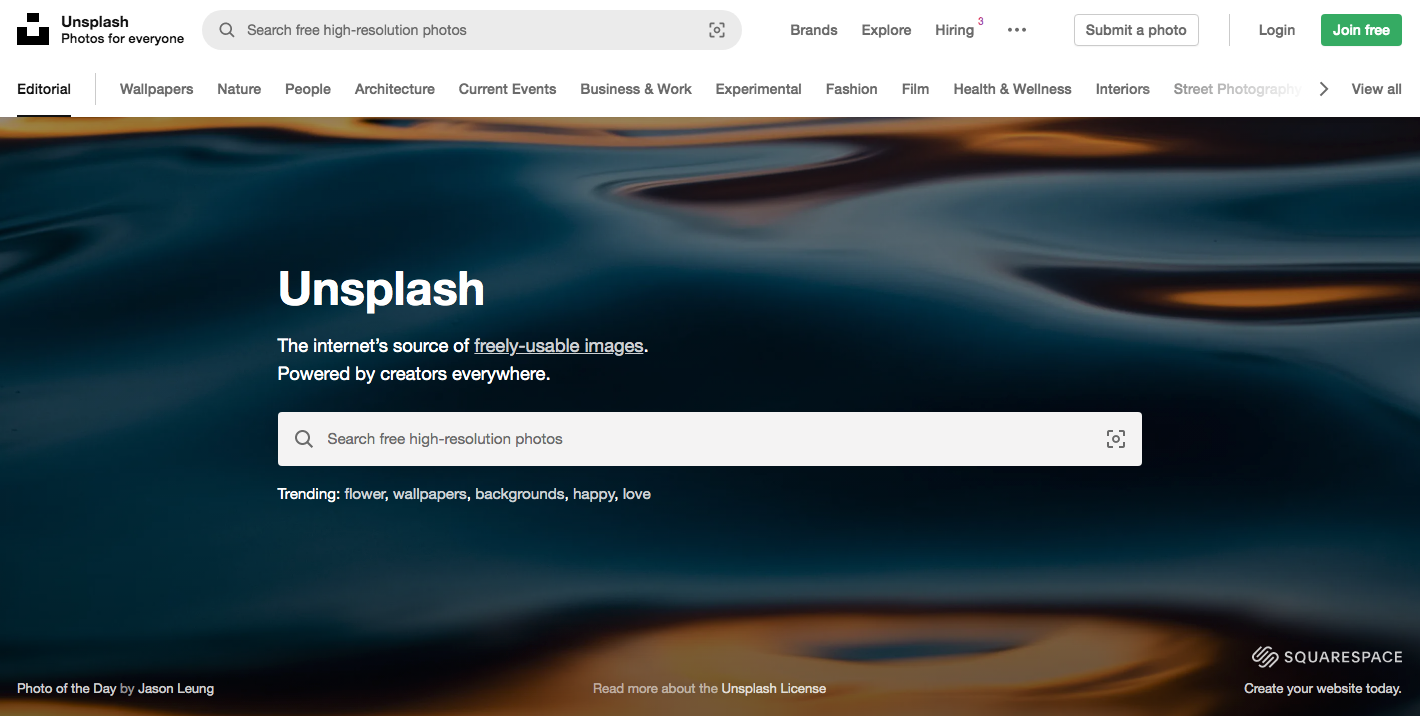
Task: Follow the freely-usable images link
Action: click(x=559, y=346)
